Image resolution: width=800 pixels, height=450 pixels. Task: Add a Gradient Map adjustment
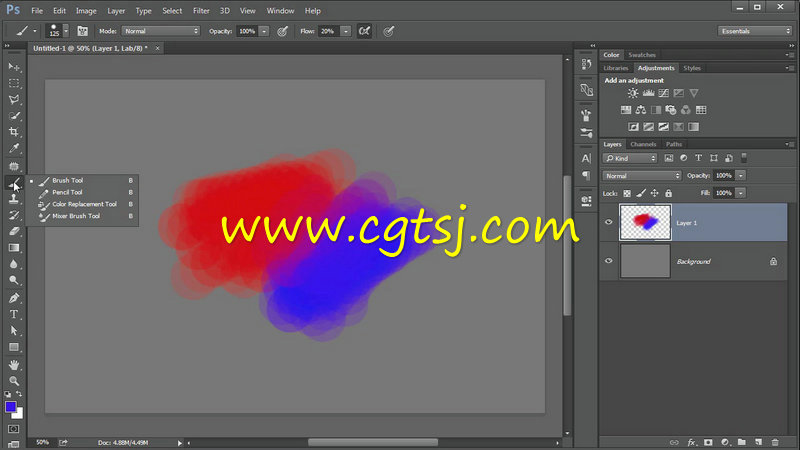coord(693,127)
